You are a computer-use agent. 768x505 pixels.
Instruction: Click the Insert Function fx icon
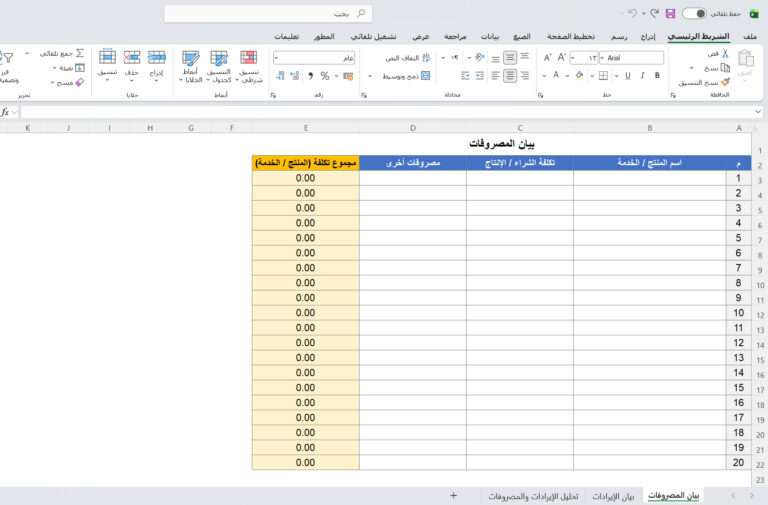click(x=8, y=112)
